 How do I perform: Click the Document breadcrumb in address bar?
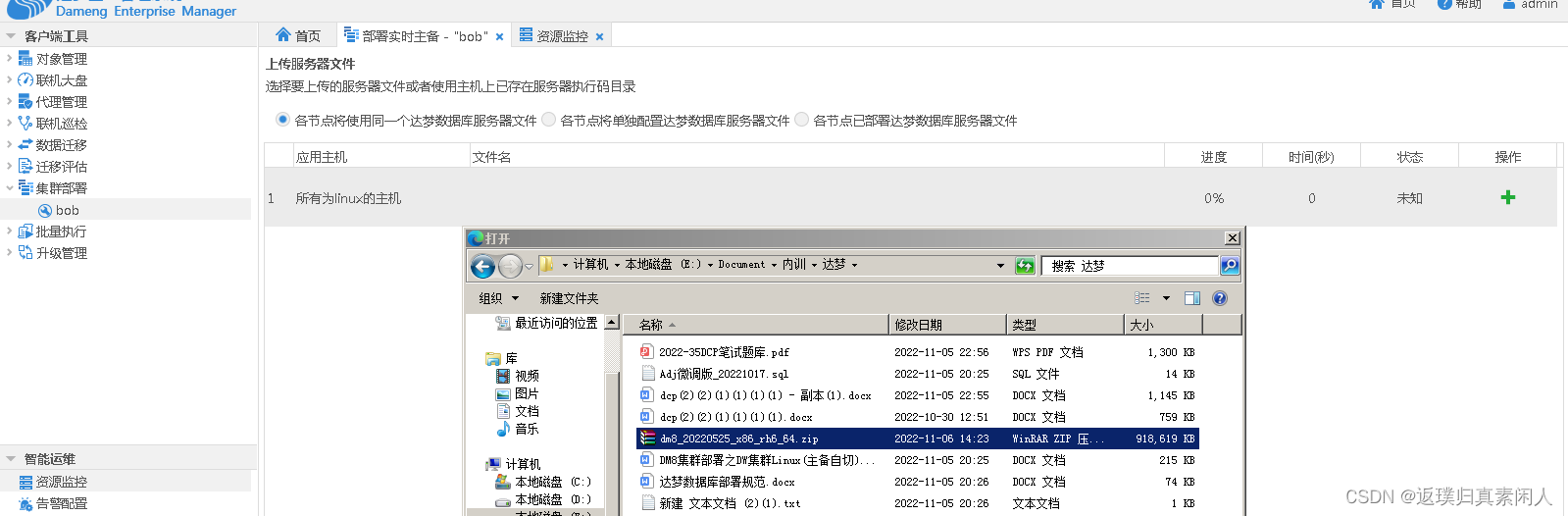pyautogui.click(x=741, y=265)
